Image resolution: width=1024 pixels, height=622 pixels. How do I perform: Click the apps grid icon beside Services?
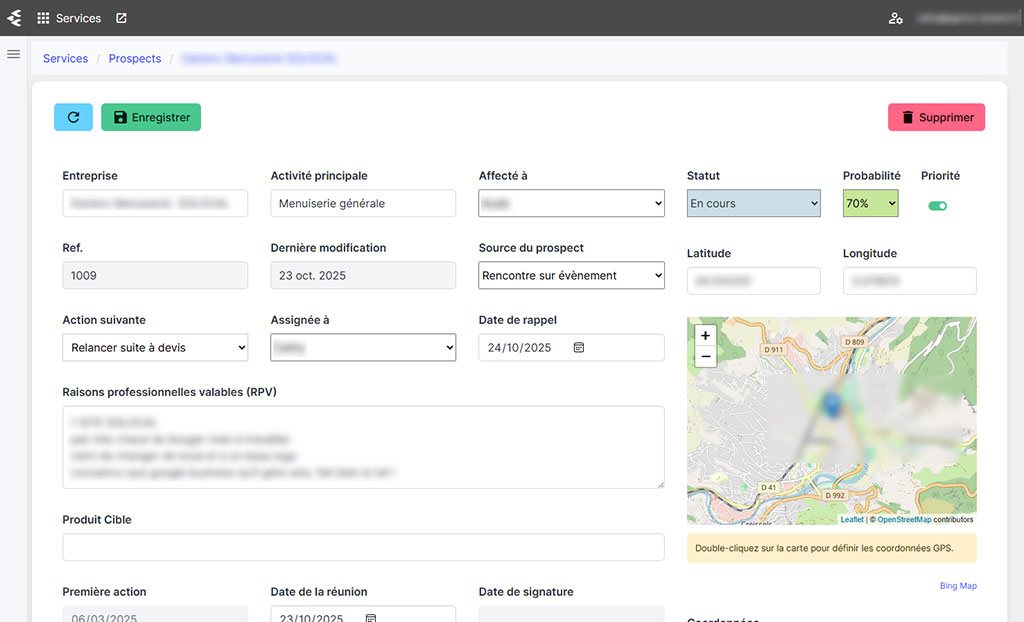(43, 18)
